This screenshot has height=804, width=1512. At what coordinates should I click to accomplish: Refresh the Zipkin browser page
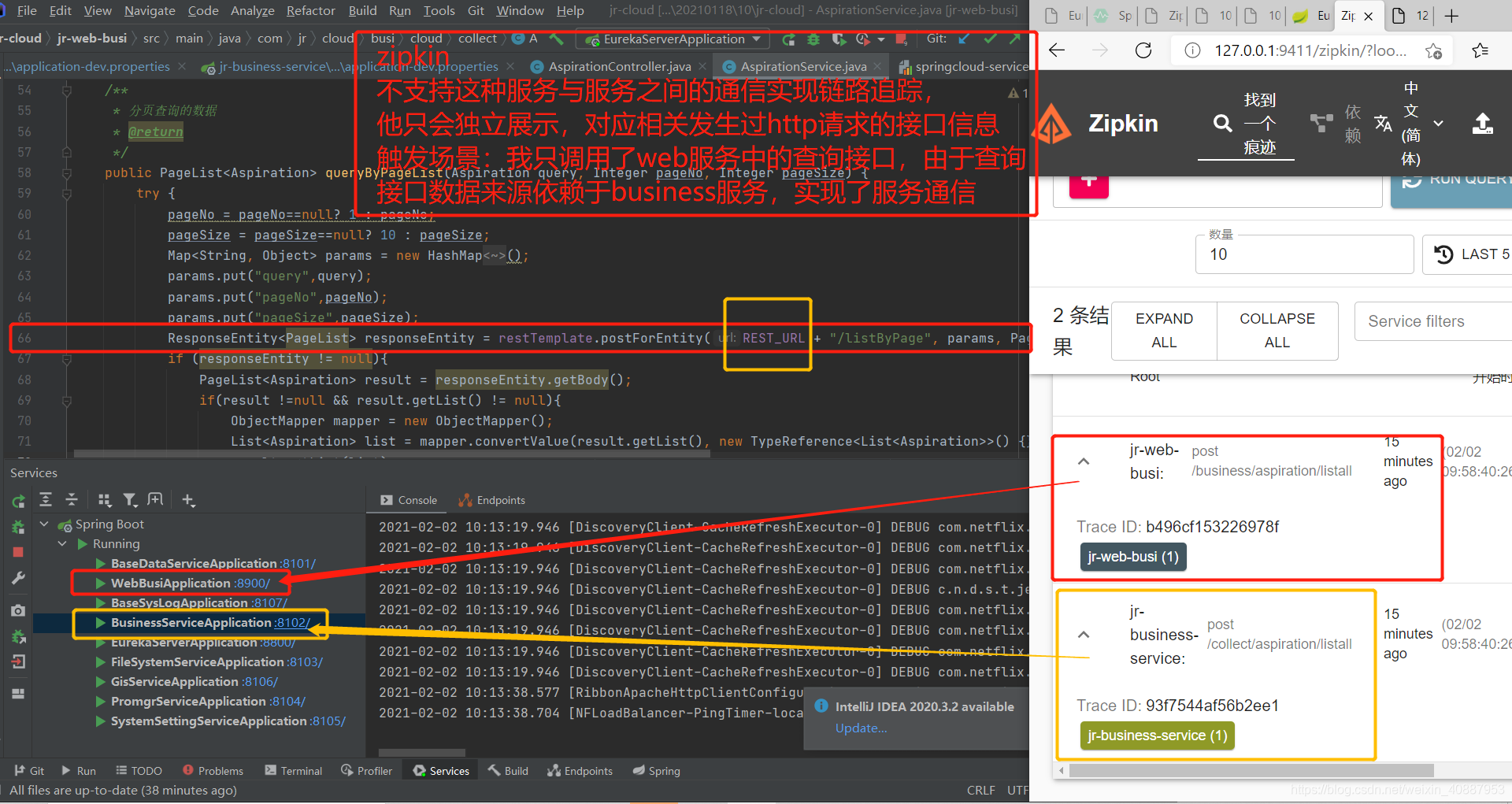click(1143, 50)
